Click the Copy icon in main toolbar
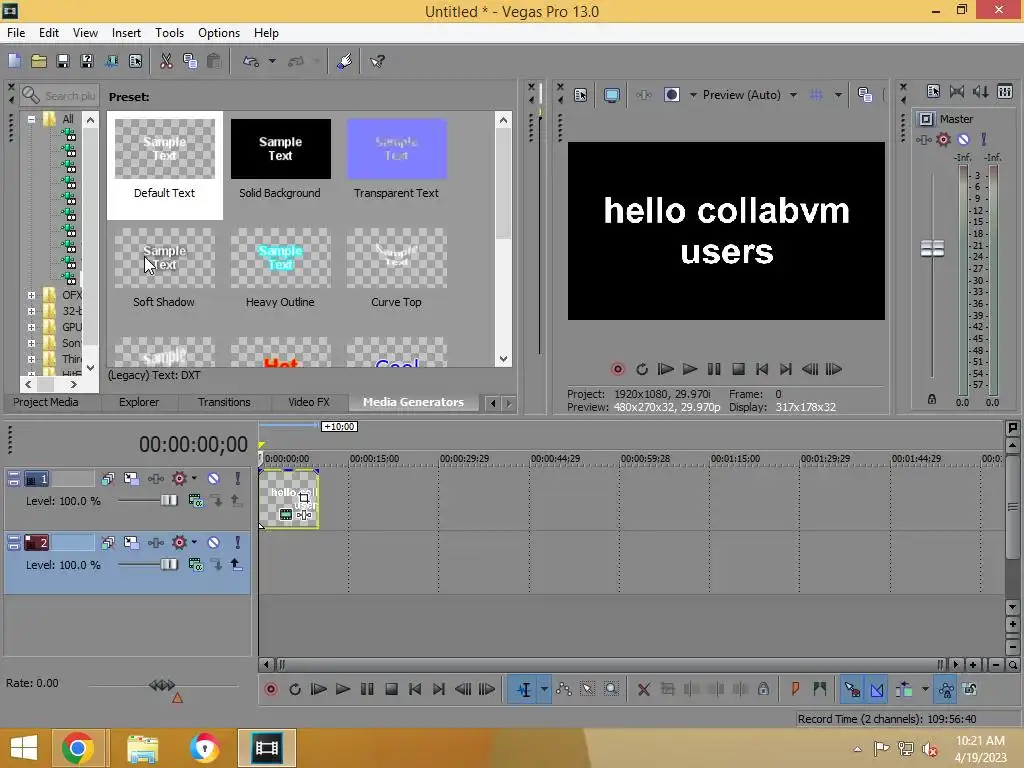1024x768 pixels. coord(190,61)
